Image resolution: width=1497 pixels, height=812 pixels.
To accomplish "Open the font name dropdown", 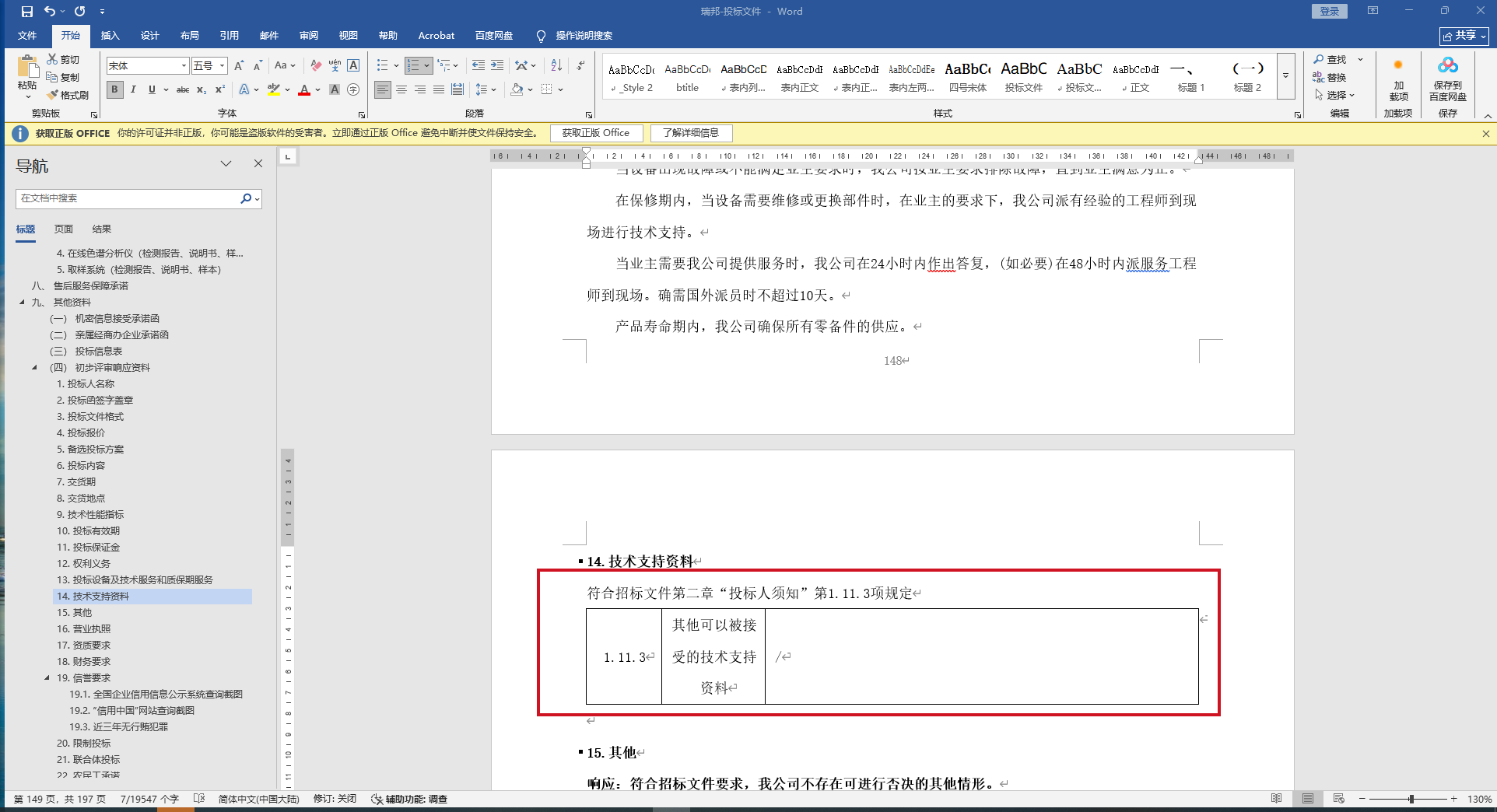I will pyautogui.click(x=184, y=66).
